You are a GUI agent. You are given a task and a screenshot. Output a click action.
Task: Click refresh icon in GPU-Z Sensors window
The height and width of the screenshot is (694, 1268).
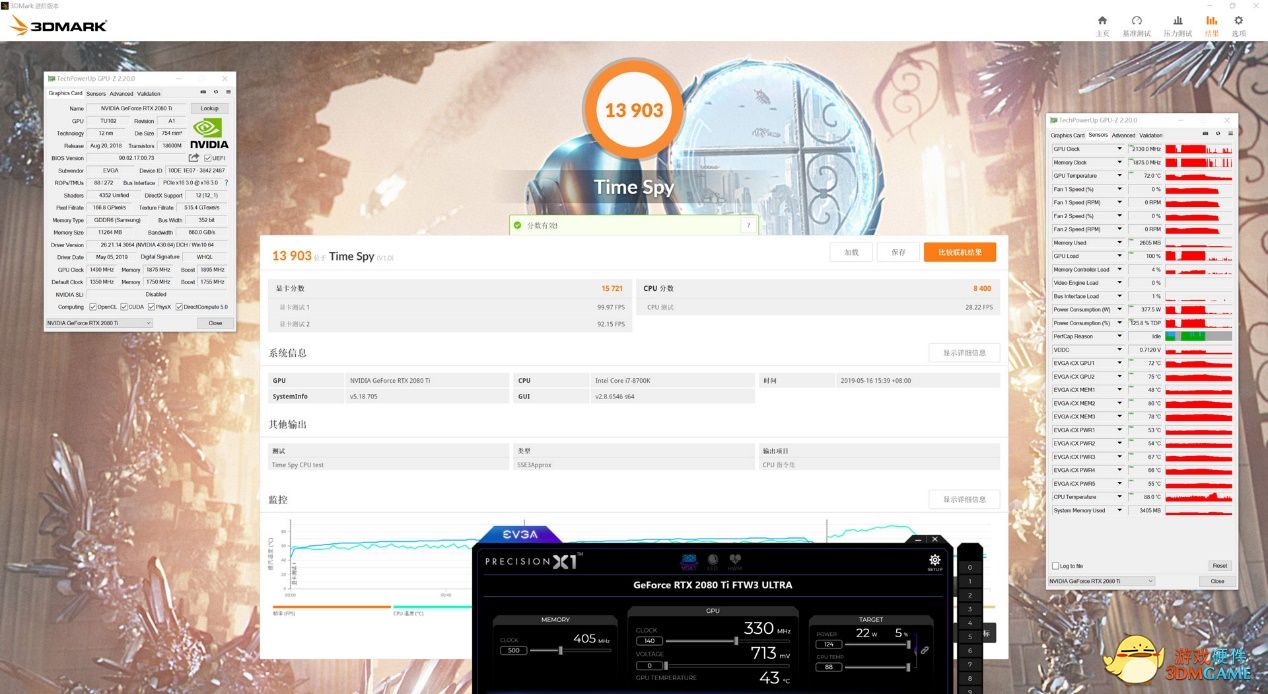(1217, 135)
